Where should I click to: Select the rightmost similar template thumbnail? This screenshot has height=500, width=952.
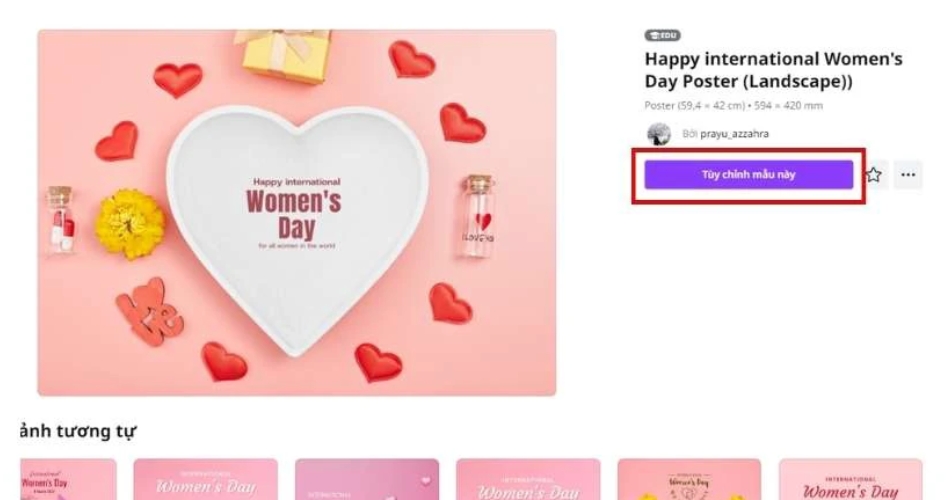point(850,480)
